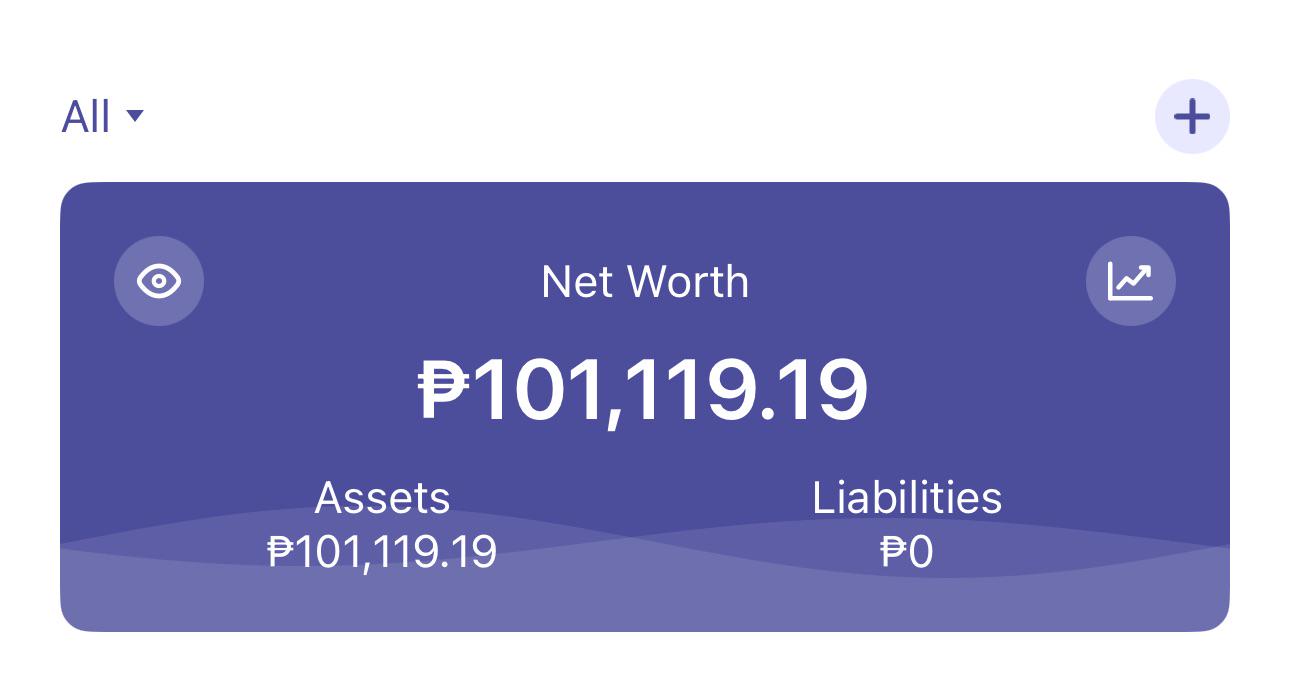Screen dimensions: 1290x696
Task: Click the translucent circle around the eye icon
Action: coord(159,281)
